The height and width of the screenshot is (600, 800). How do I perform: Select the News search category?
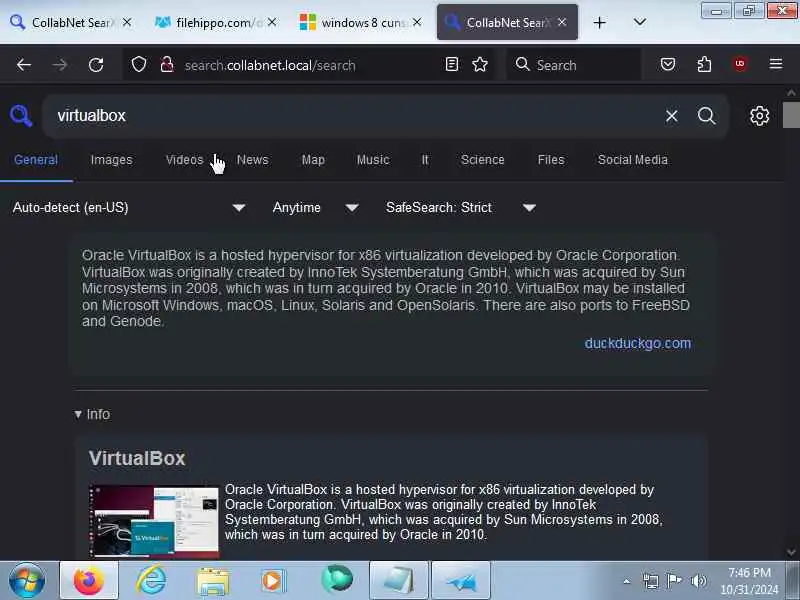(253, 160)
